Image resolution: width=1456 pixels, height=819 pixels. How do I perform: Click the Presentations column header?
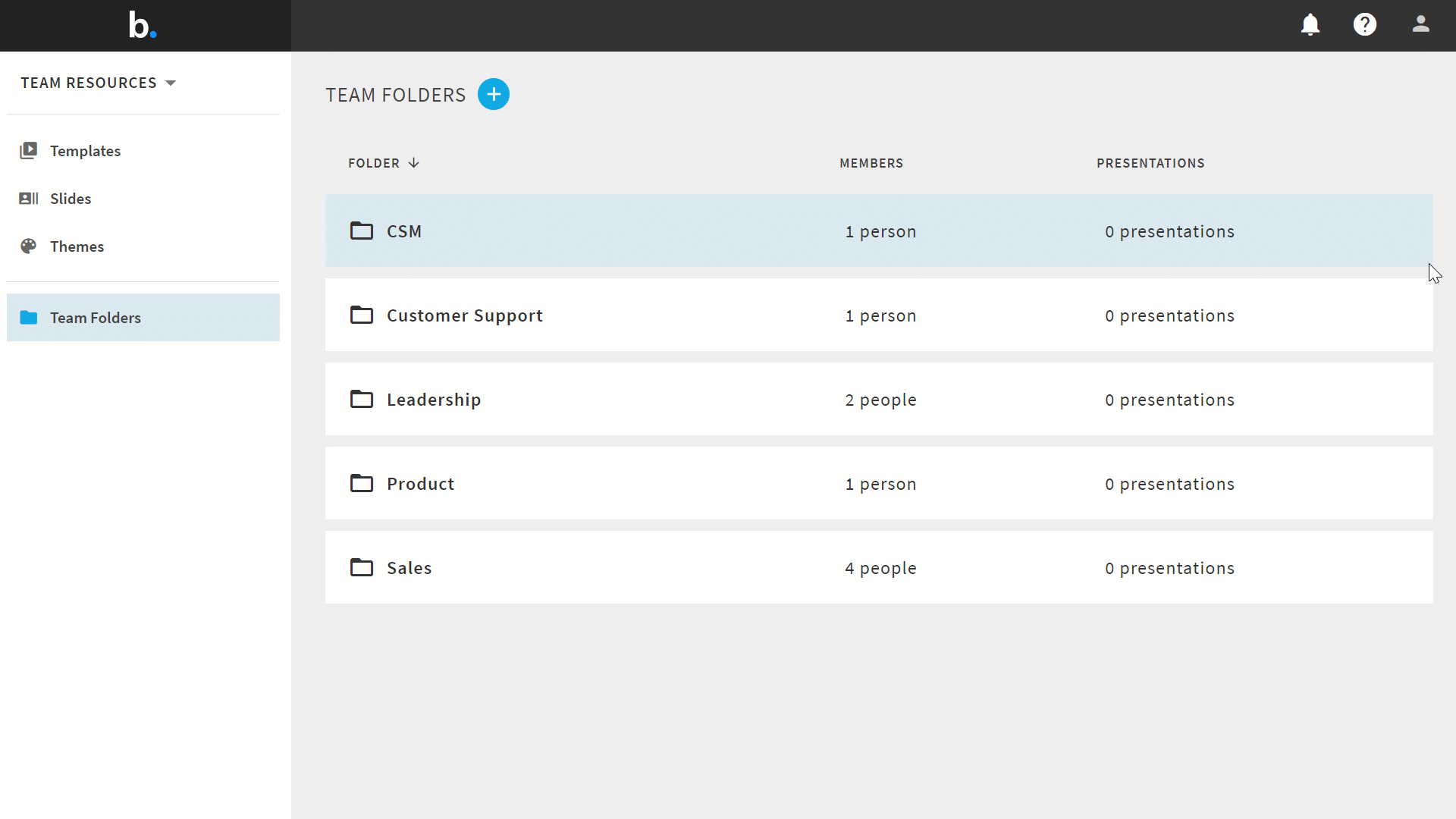[1150, 163]
